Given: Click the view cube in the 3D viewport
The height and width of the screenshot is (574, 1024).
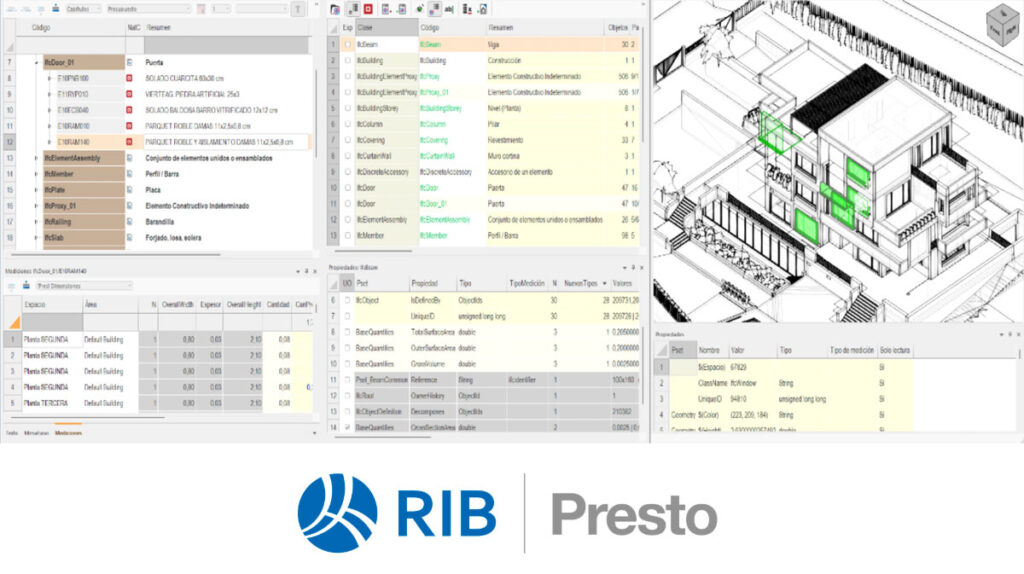Looking at the screenshot, I should click(1003, 25).
